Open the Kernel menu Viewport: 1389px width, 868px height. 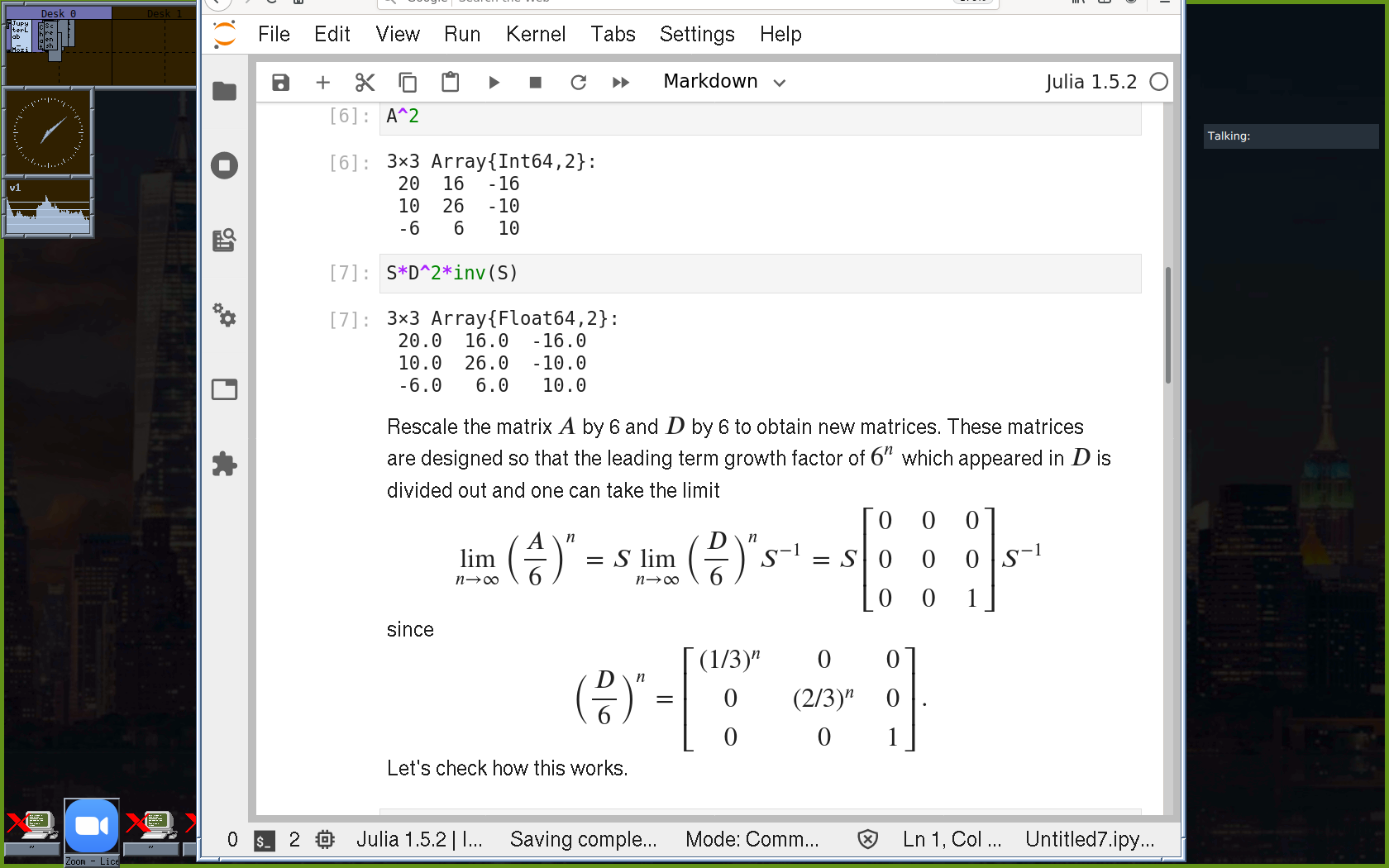click(536, 34)
